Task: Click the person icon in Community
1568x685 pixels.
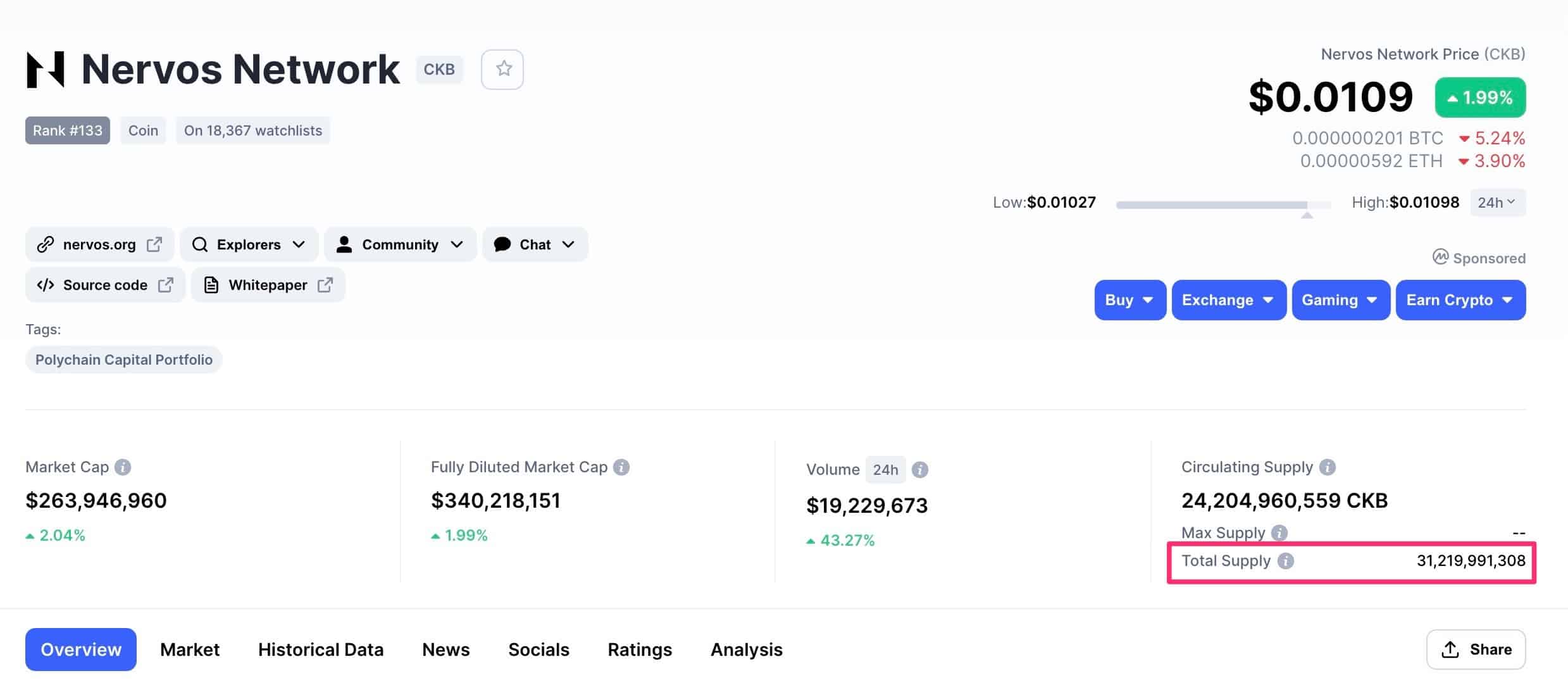Action: click(344, 244)
